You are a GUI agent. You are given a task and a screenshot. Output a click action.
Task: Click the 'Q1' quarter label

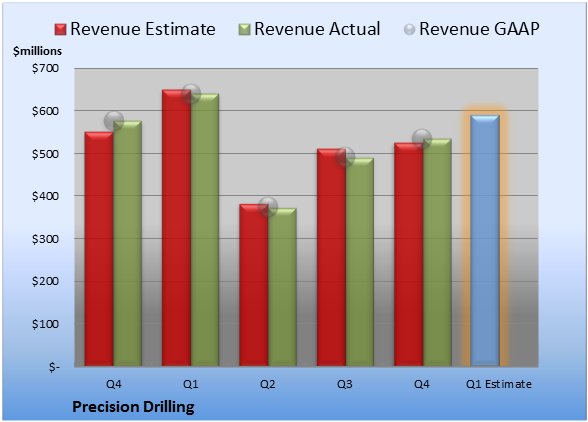pyautogui.click(x=190, y=384)
